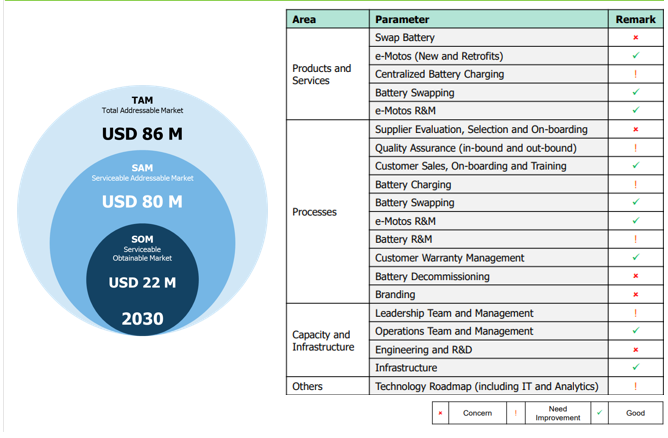Select the Engineering and R&D cell
This screenshot has width=668, height=438.
(489, 350)
